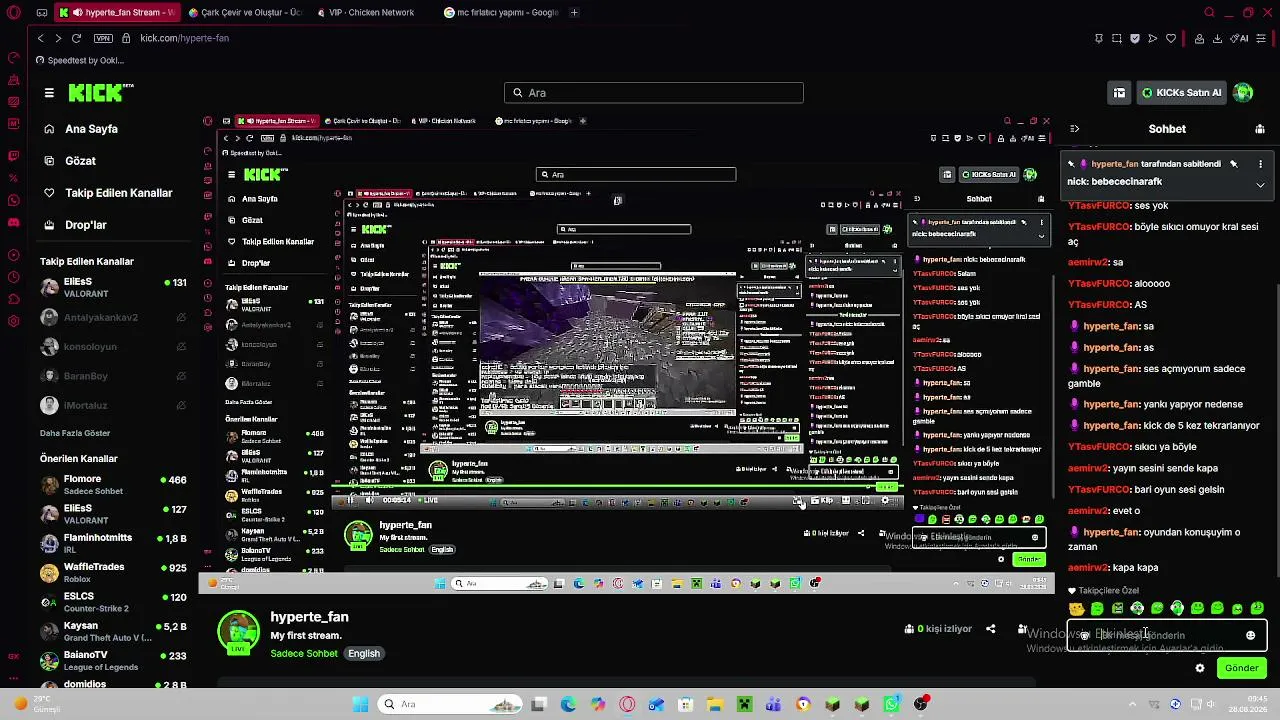Open the stream viewer count 0 kişi izliyor
This screenshot has height=720, width=1280.
click(x=938, y=629)
